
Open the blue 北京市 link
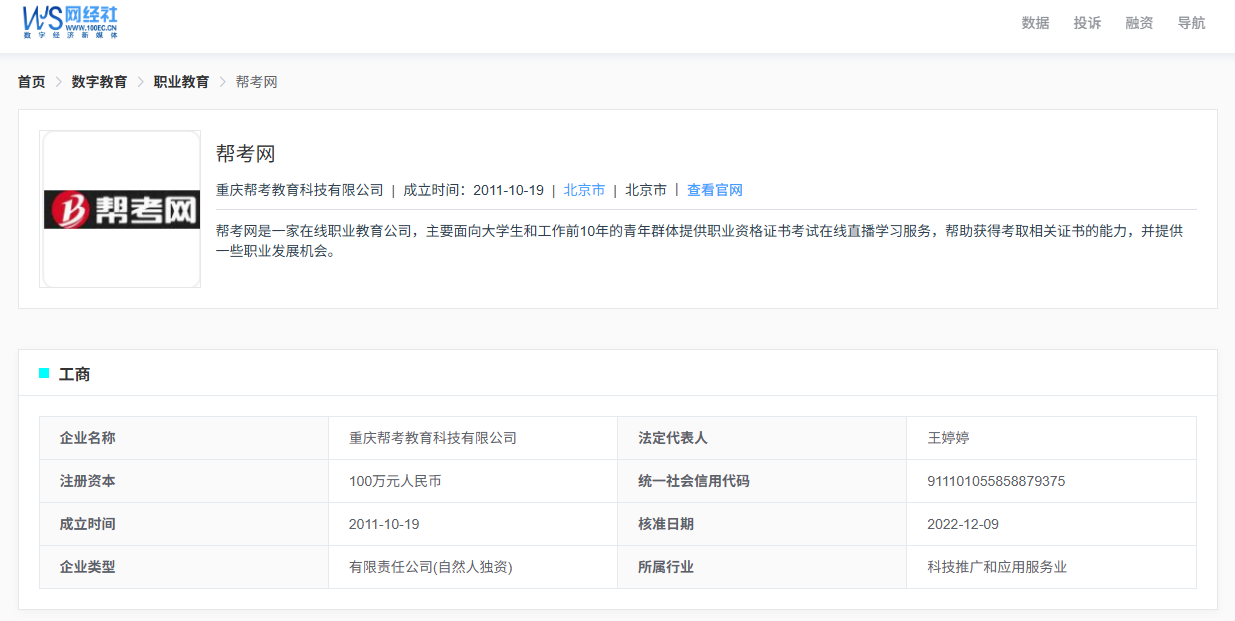click(584, 190)
